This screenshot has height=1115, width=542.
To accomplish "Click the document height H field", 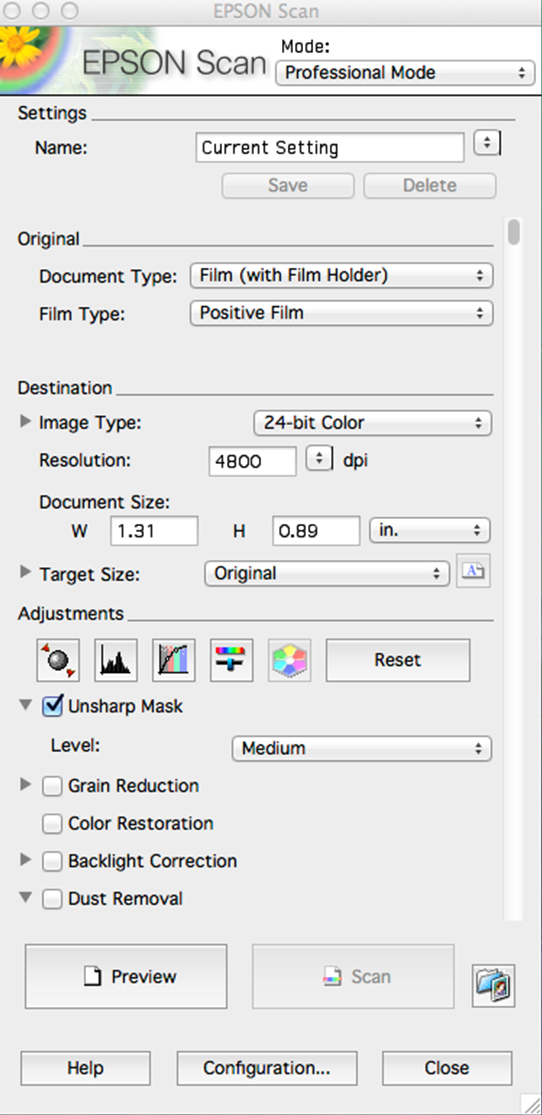I will pyautogui.click(x=316, y=531).
